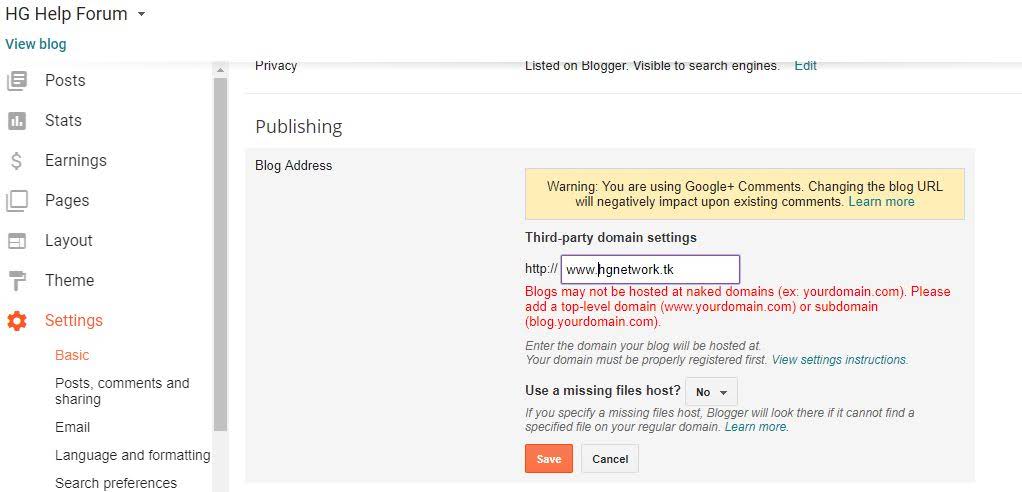1022x492 pixels.
Task: Open the Earnings menu item
Action: 76,160
